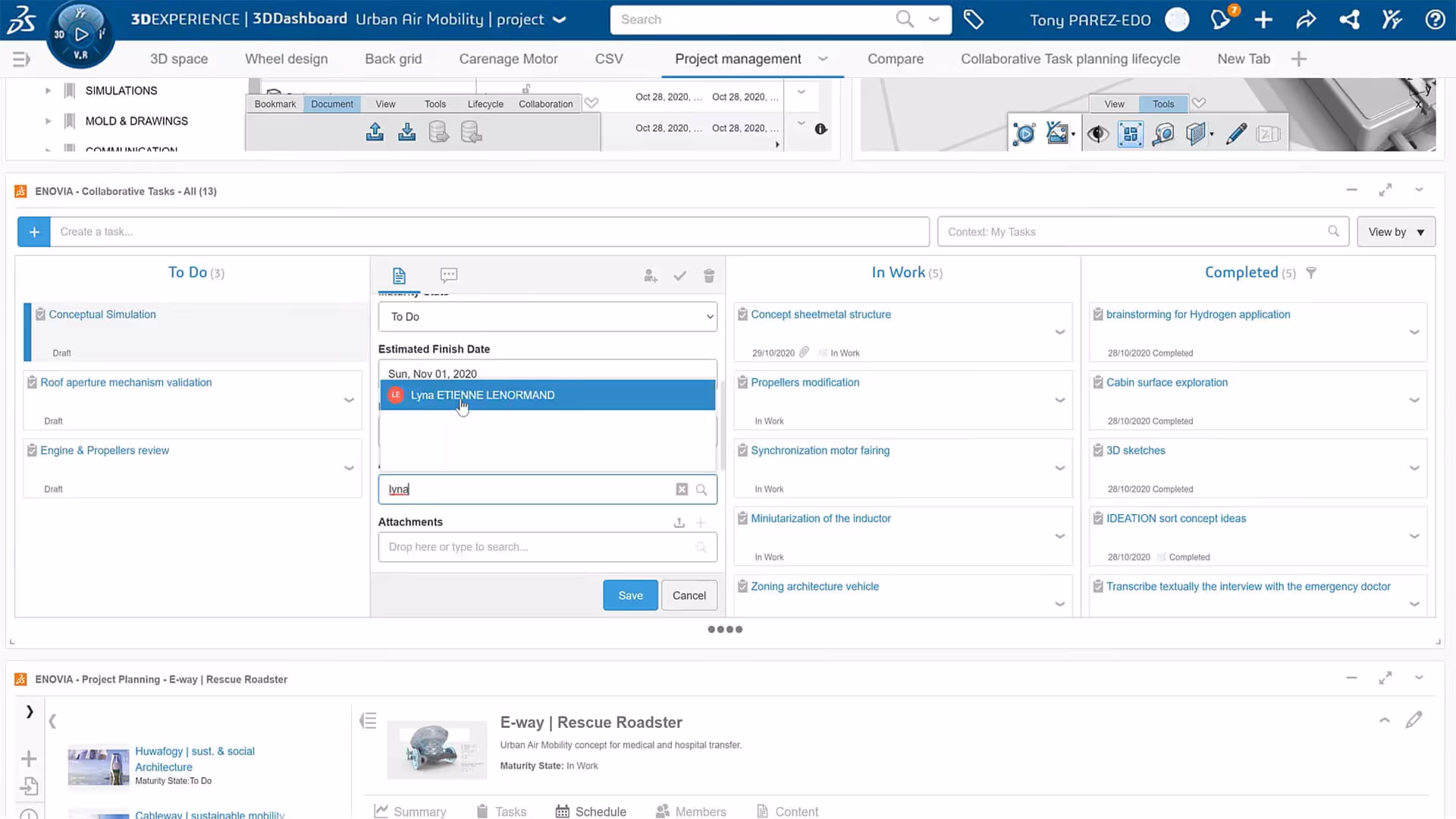Screen dimensions: 1456x819
Task: Switch to the Compare tab
Action: tap(896, 59)
